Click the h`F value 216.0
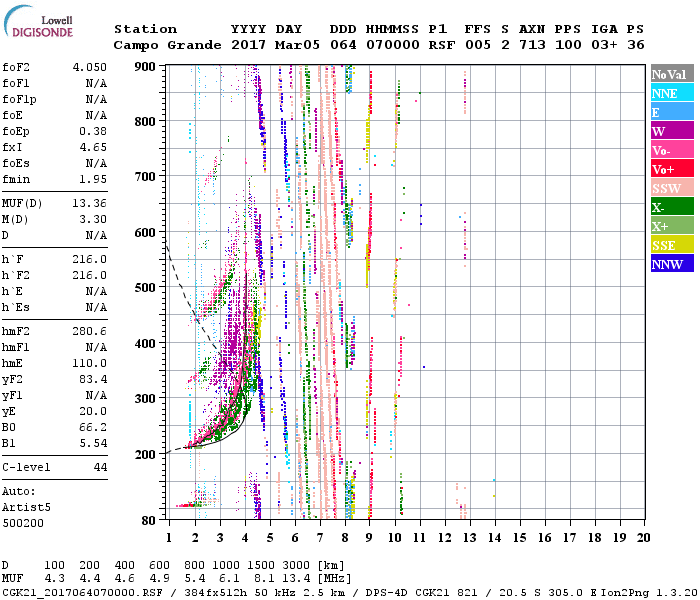The height and width of the screenshot is (600, 700). click(90, 259)
